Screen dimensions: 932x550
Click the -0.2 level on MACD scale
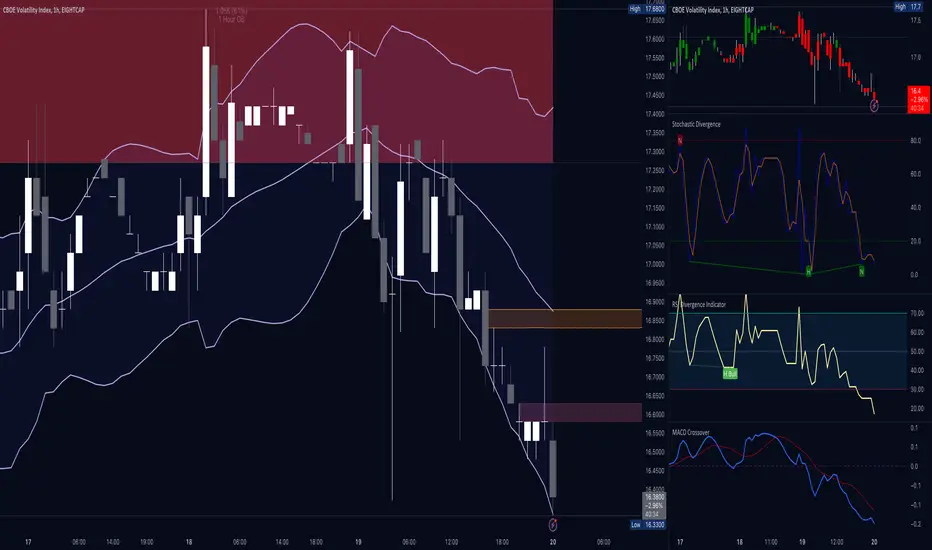click(x=914, y=524)
